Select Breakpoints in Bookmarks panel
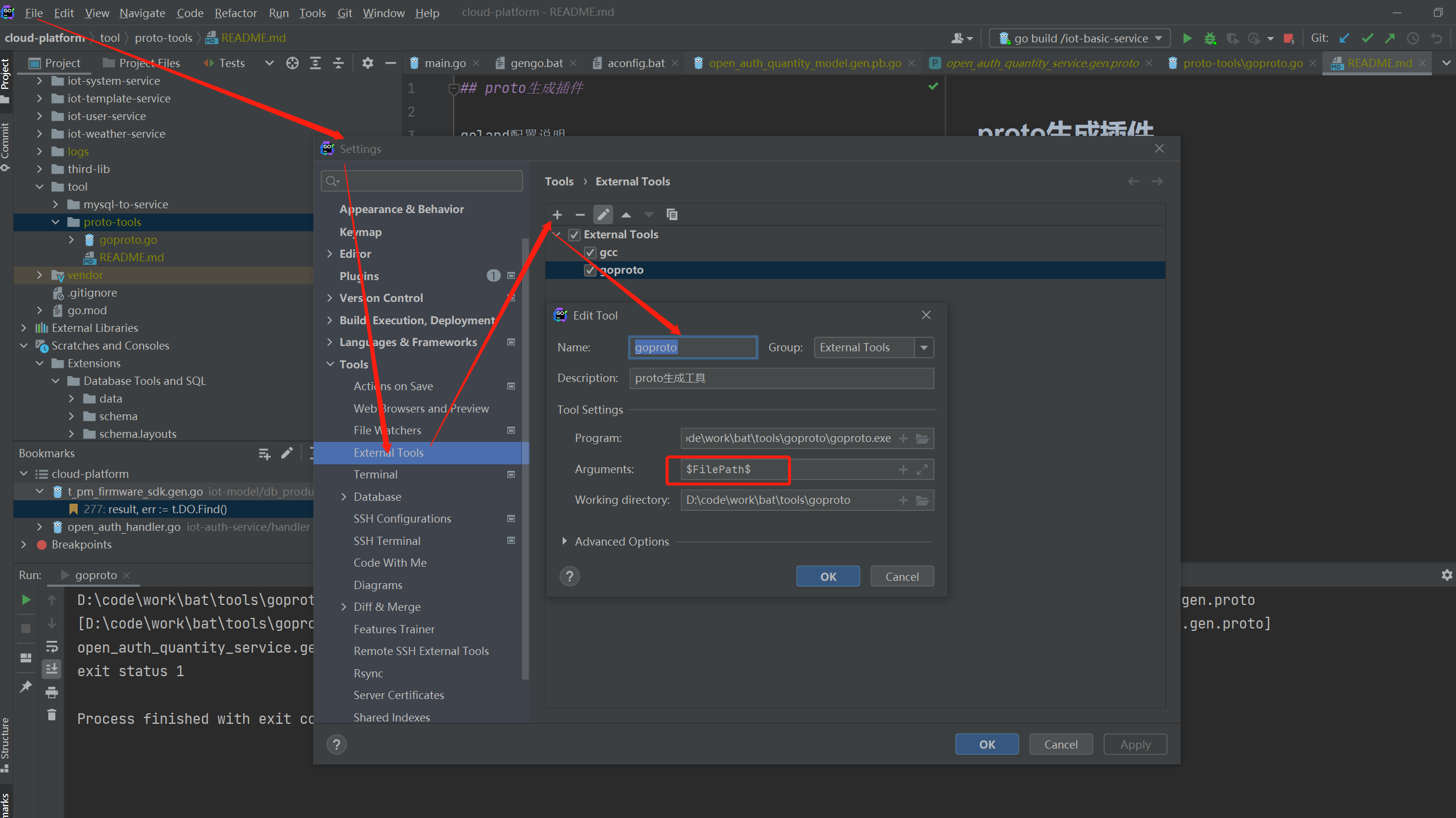This screenshot has height=818, width=1456. point(81,544)
